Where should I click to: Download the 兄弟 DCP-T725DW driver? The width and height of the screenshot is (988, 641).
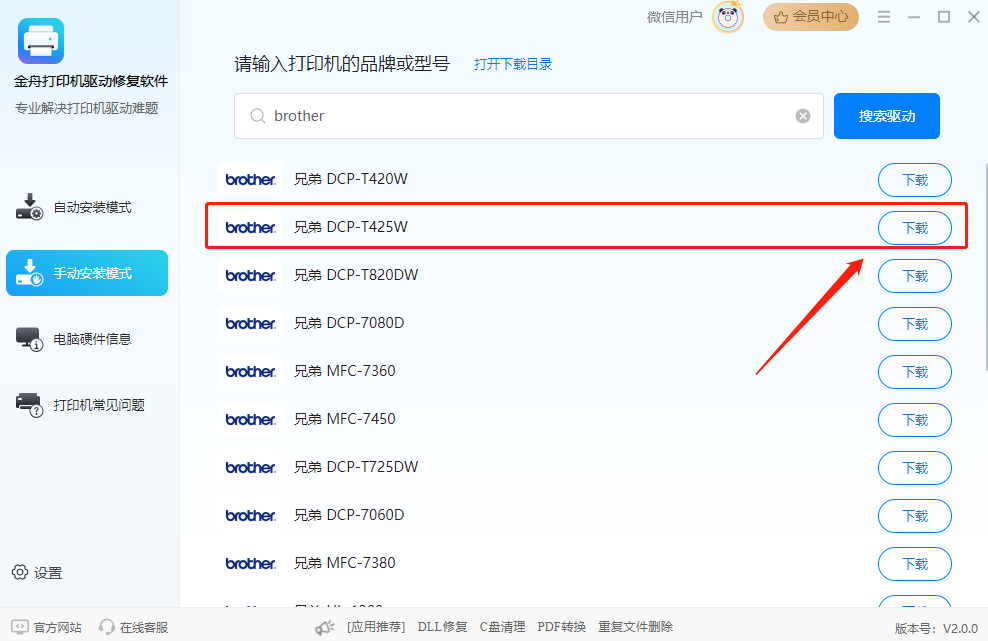point(914,468)
